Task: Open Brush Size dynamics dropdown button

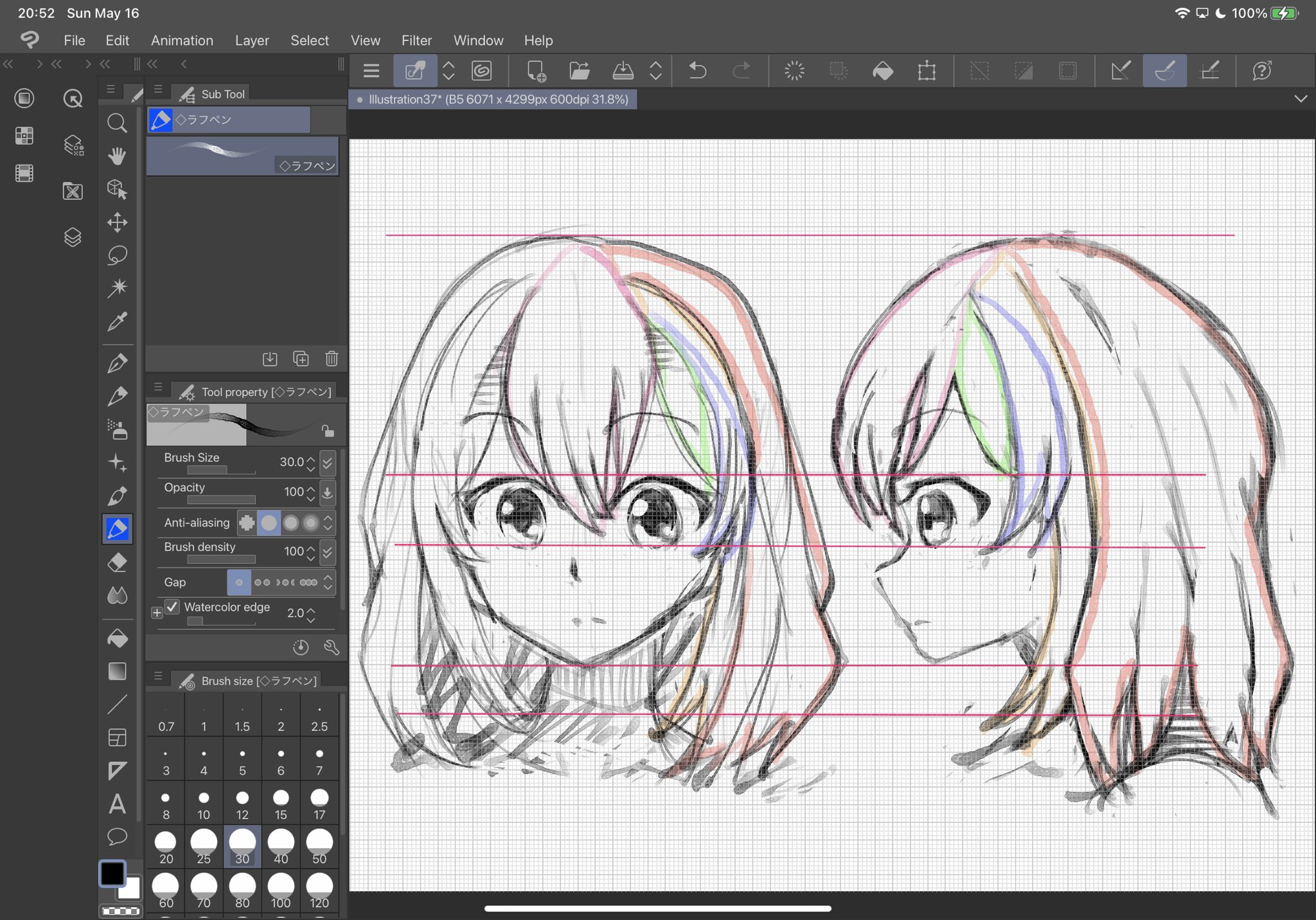Action: [x=328, y=462]
